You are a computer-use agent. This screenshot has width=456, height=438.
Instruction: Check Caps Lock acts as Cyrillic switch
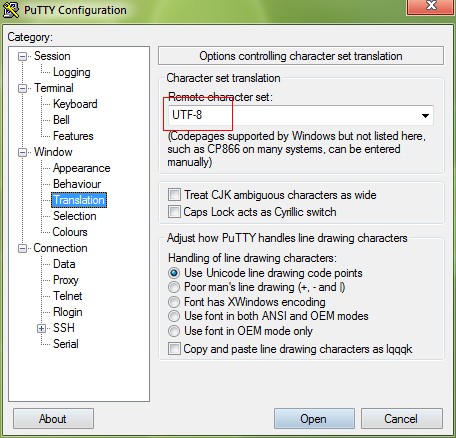click(174, 212)
